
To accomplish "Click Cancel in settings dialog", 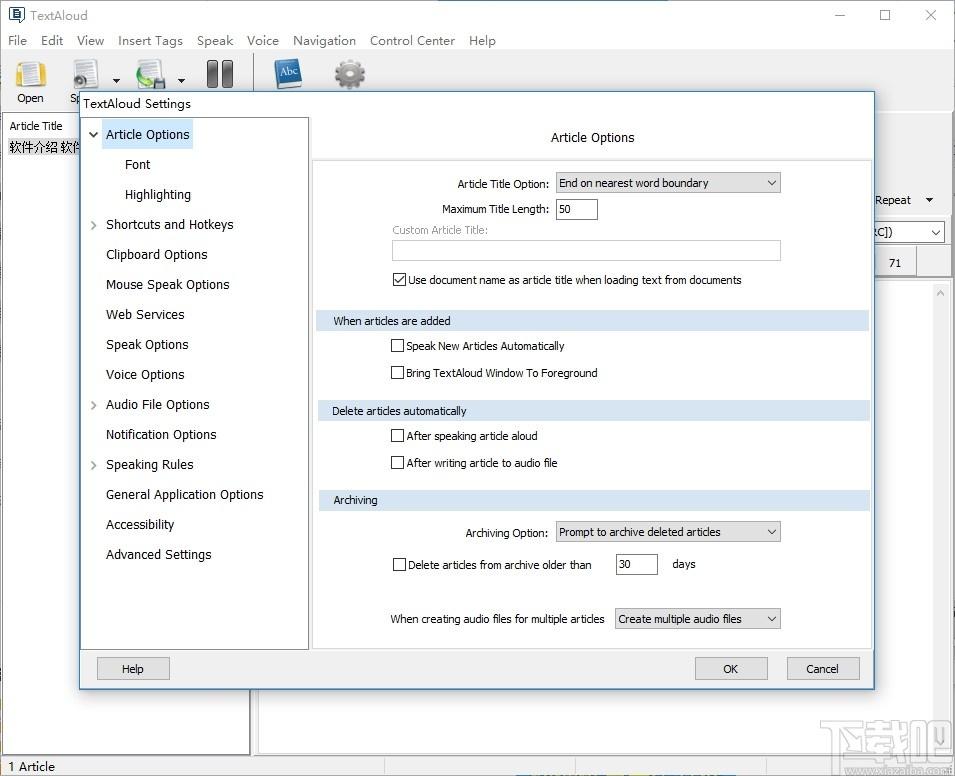I will click(823, 669).
